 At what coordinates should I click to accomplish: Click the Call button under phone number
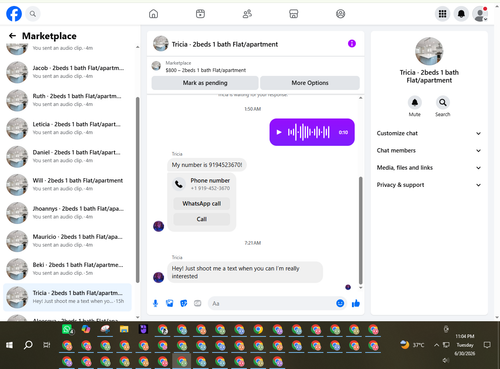pos(202,219)
